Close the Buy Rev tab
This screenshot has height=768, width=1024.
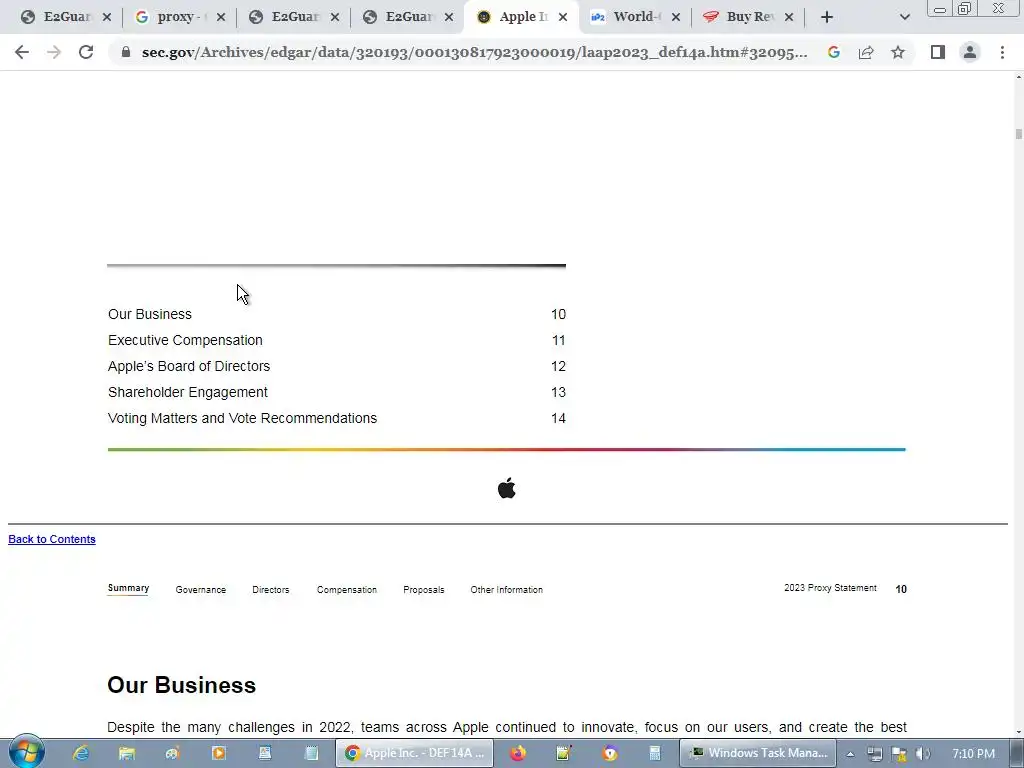[789, 18]
